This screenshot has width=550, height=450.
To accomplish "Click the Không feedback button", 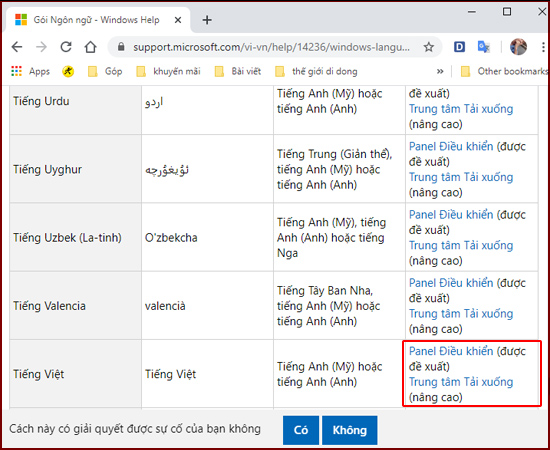I will tap(350, 430).
